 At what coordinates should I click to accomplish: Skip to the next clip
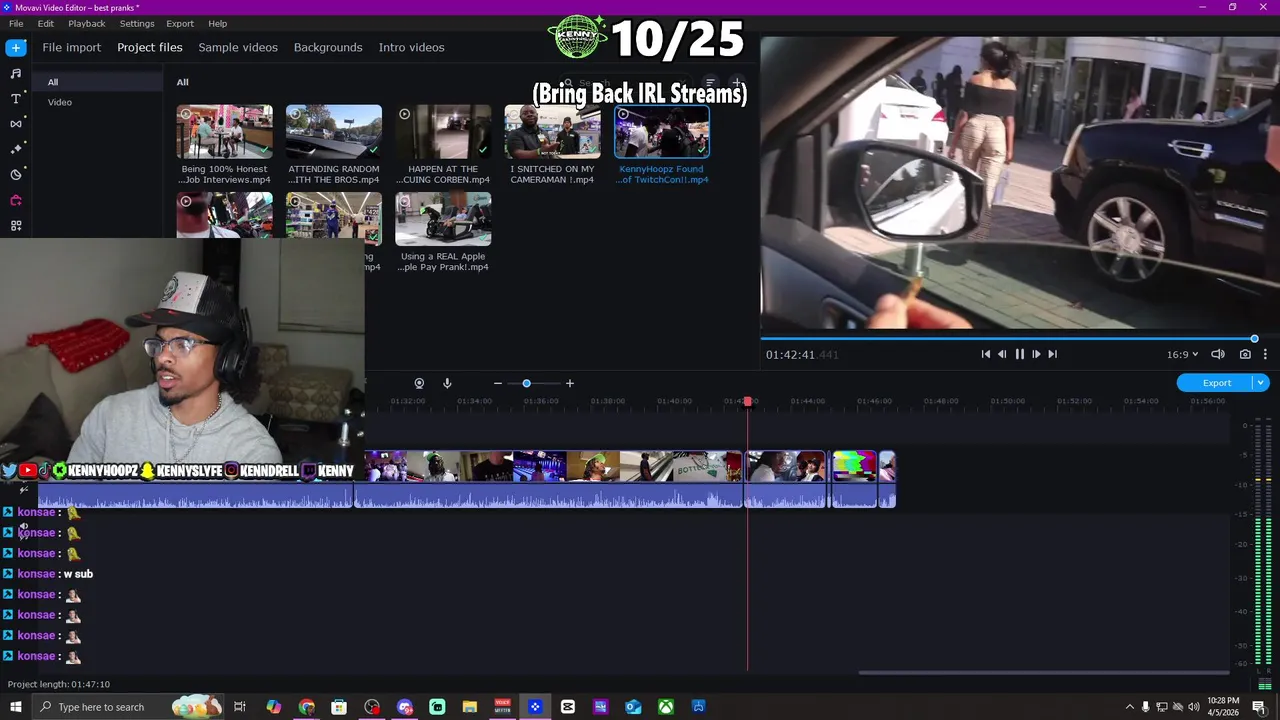[x=1052, y=354]
